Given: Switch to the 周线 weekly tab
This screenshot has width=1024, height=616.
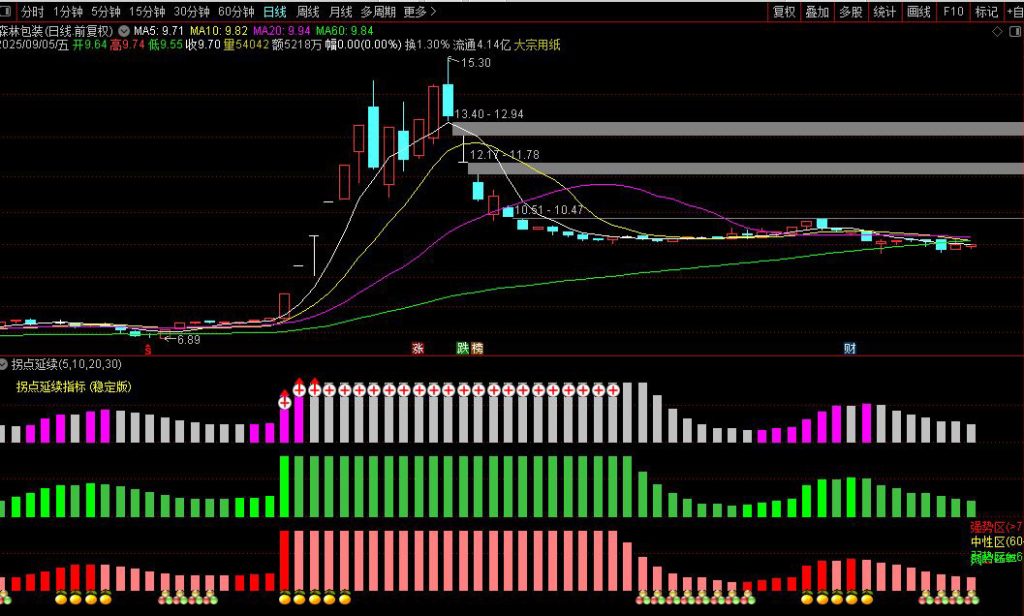Looking at the screenshot, I should pyautogui.click(x=307, y=12).
